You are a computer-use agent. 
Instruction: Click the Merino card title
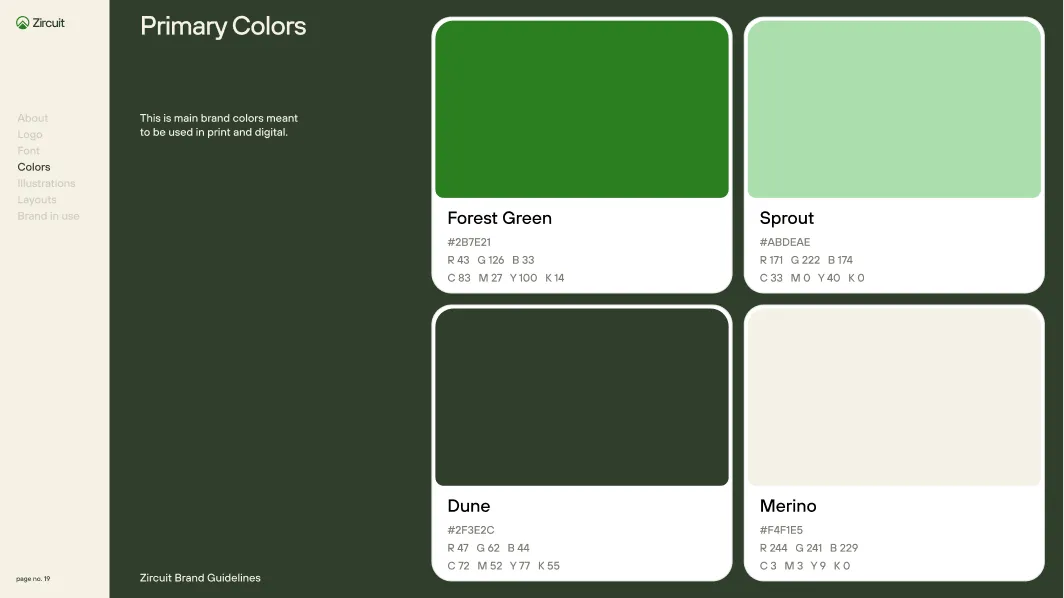[788, 506]
